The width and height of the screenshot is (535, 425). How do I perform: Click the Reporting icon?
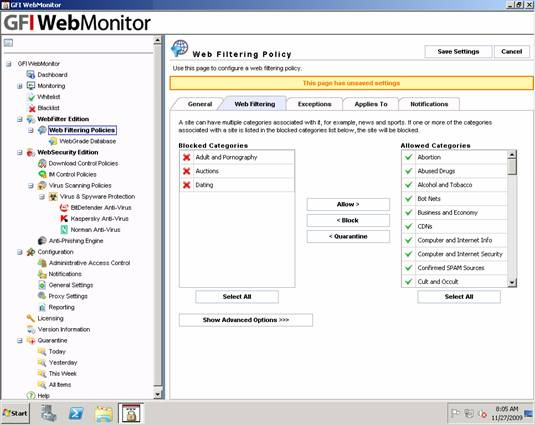point(42,307)
